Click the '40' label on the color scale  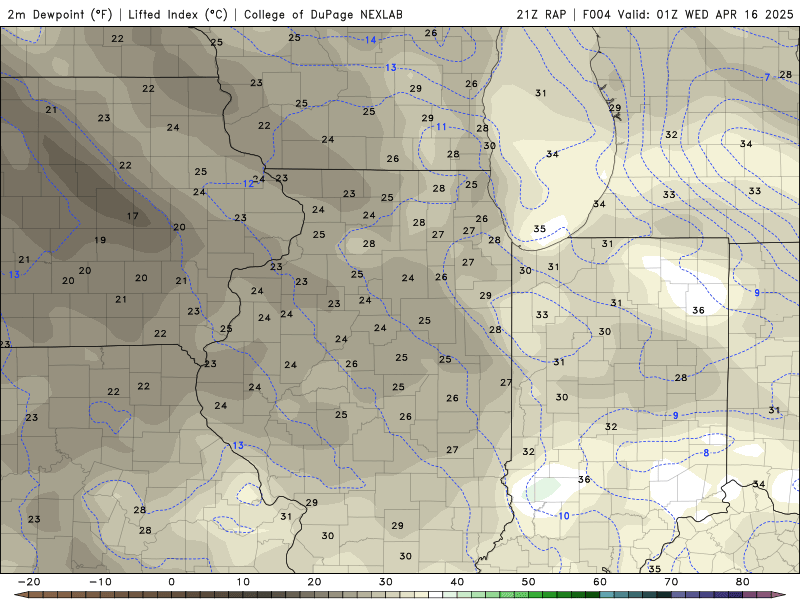457,582
